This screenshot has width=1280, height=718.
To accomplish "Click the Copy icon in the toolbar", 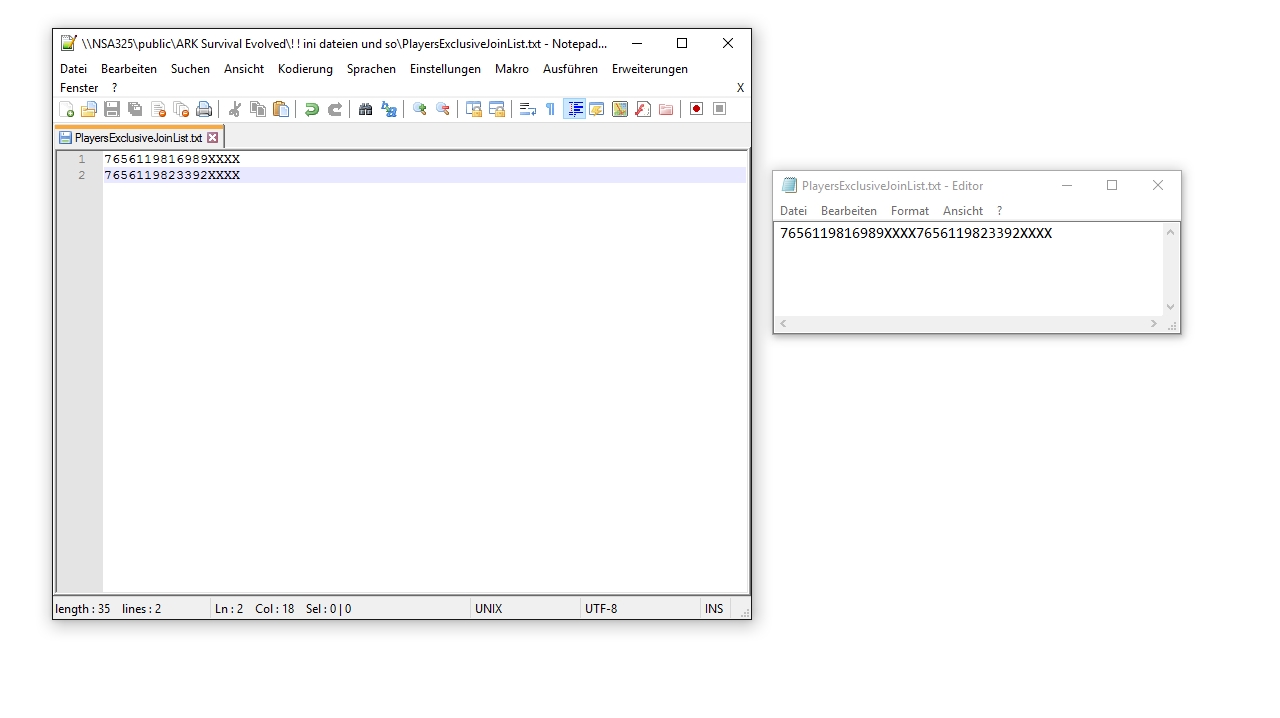I will coord(258,109).
